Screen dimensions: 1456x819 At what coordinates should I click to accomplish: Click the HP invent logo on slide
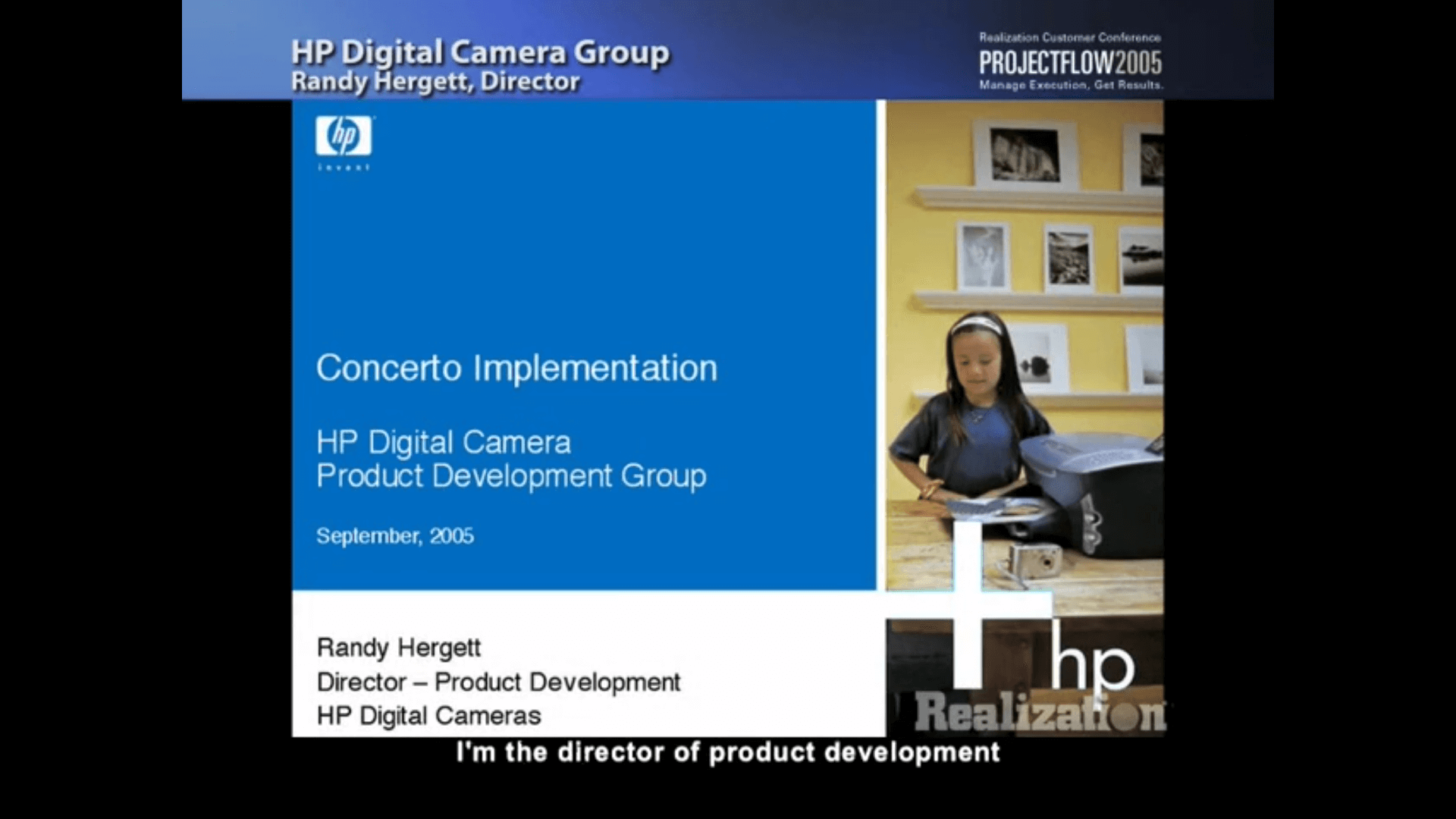coord(344,143)
